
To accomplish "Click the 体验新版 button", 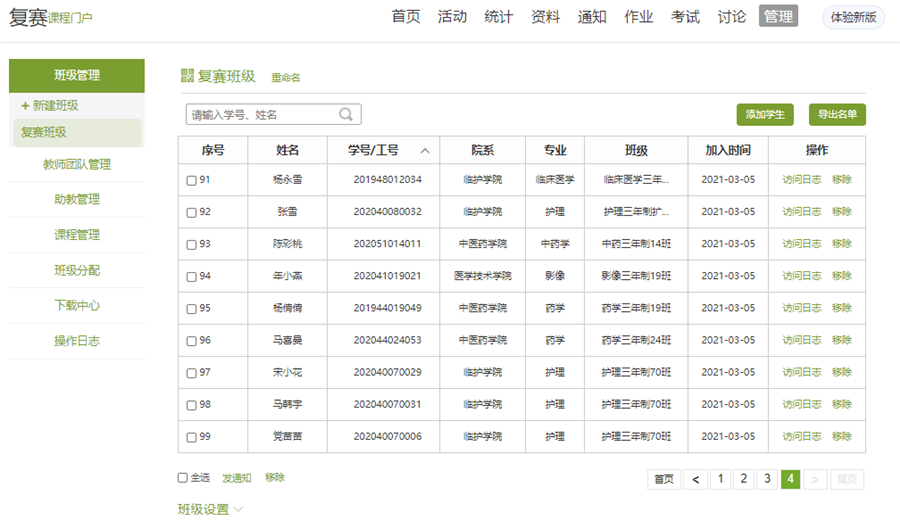I will click(x=853, y=17).
